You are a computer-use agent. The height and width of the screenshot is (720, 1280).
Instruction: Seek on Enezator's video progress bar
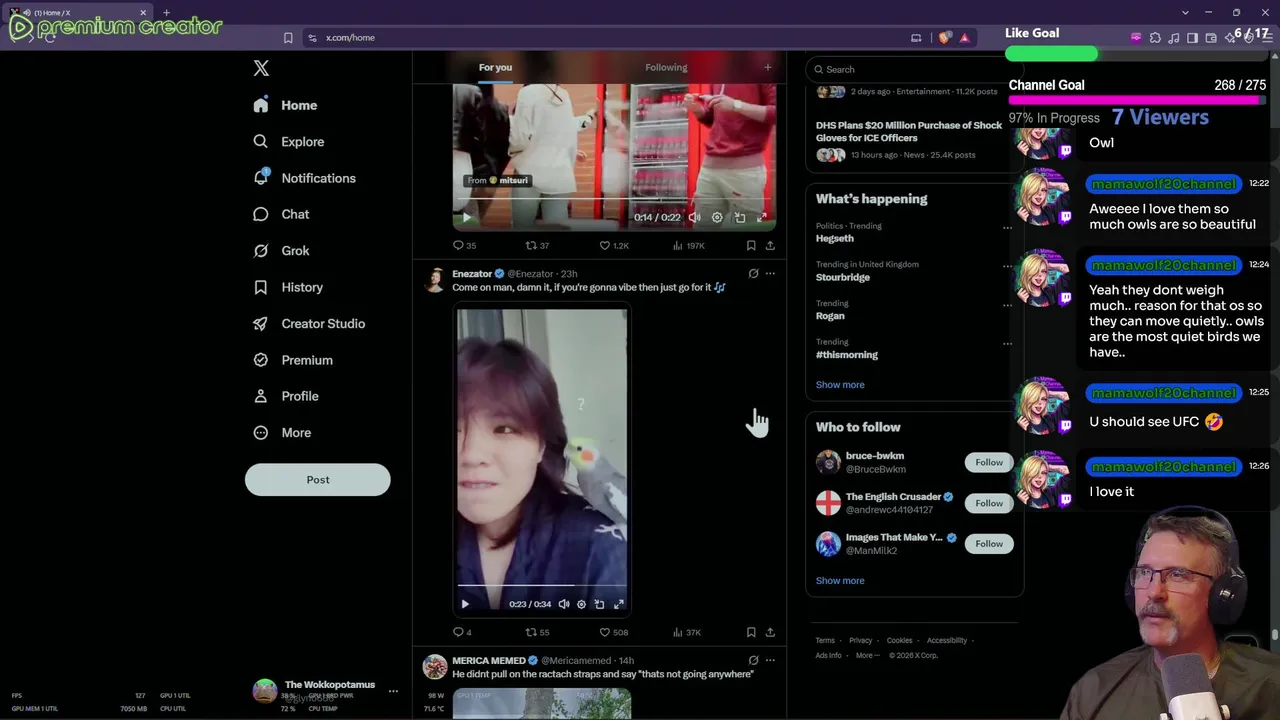[x=542, y=585]
